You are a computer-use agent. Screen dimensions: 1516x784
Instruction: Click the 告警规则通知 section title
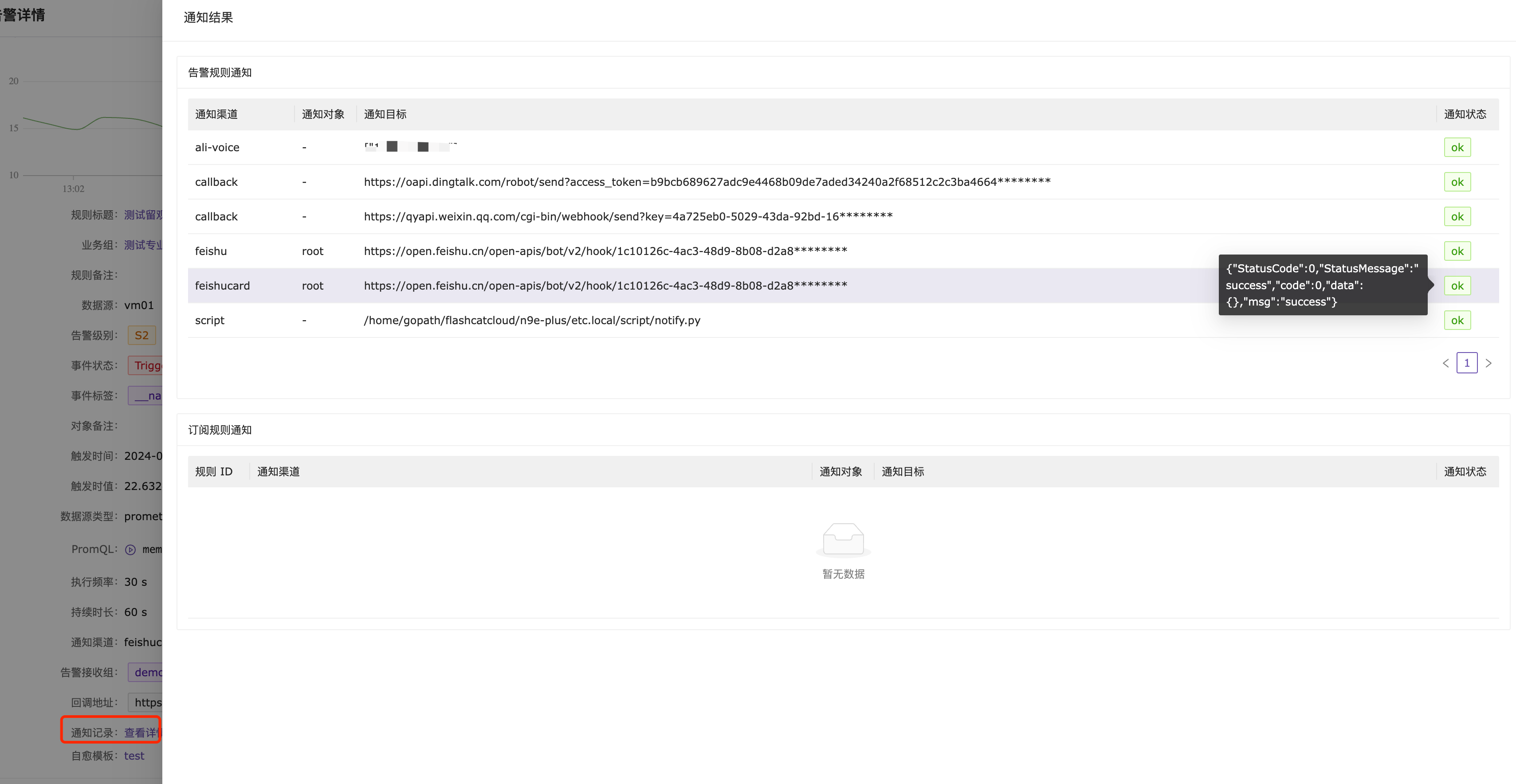pos(220,72)
